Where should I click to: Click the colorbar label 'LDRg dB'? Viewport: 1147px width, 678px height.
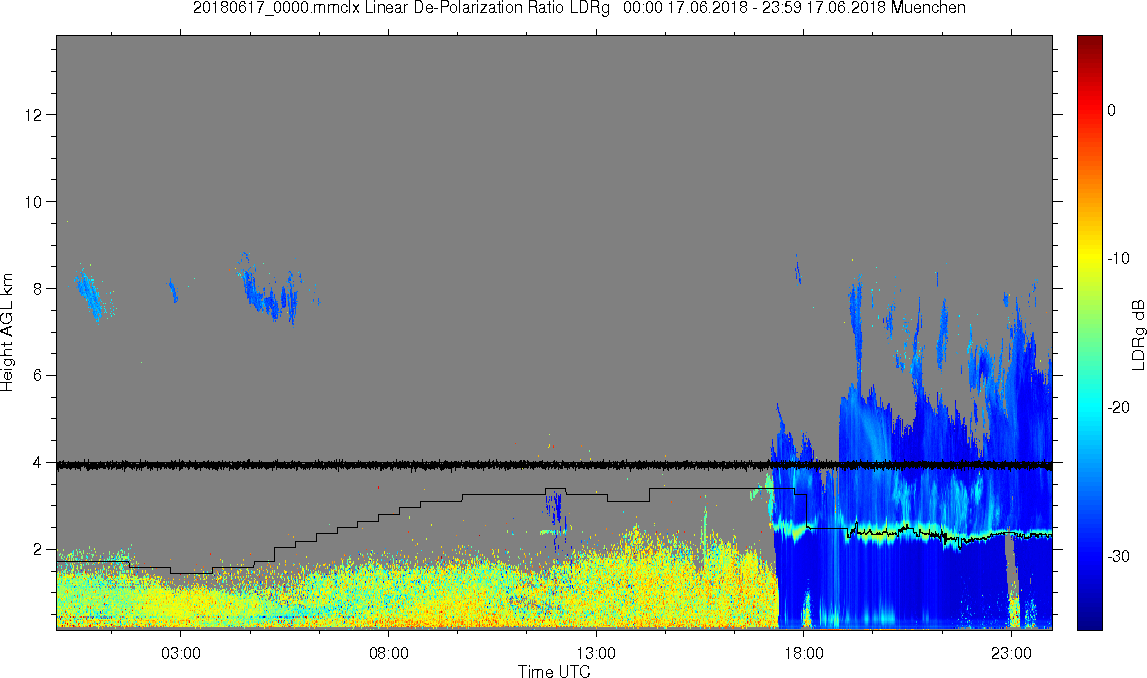(x=1137, y=334)
